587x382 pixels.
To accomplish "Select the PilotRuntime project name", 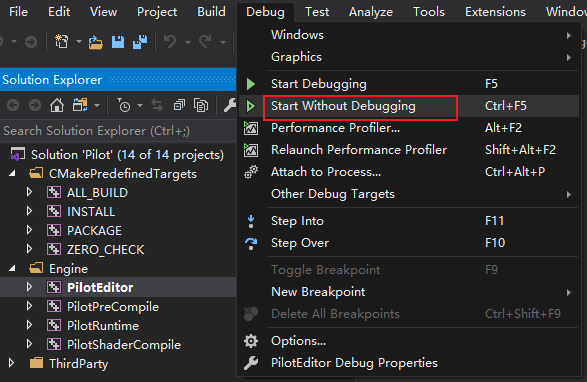I will 103,325.
